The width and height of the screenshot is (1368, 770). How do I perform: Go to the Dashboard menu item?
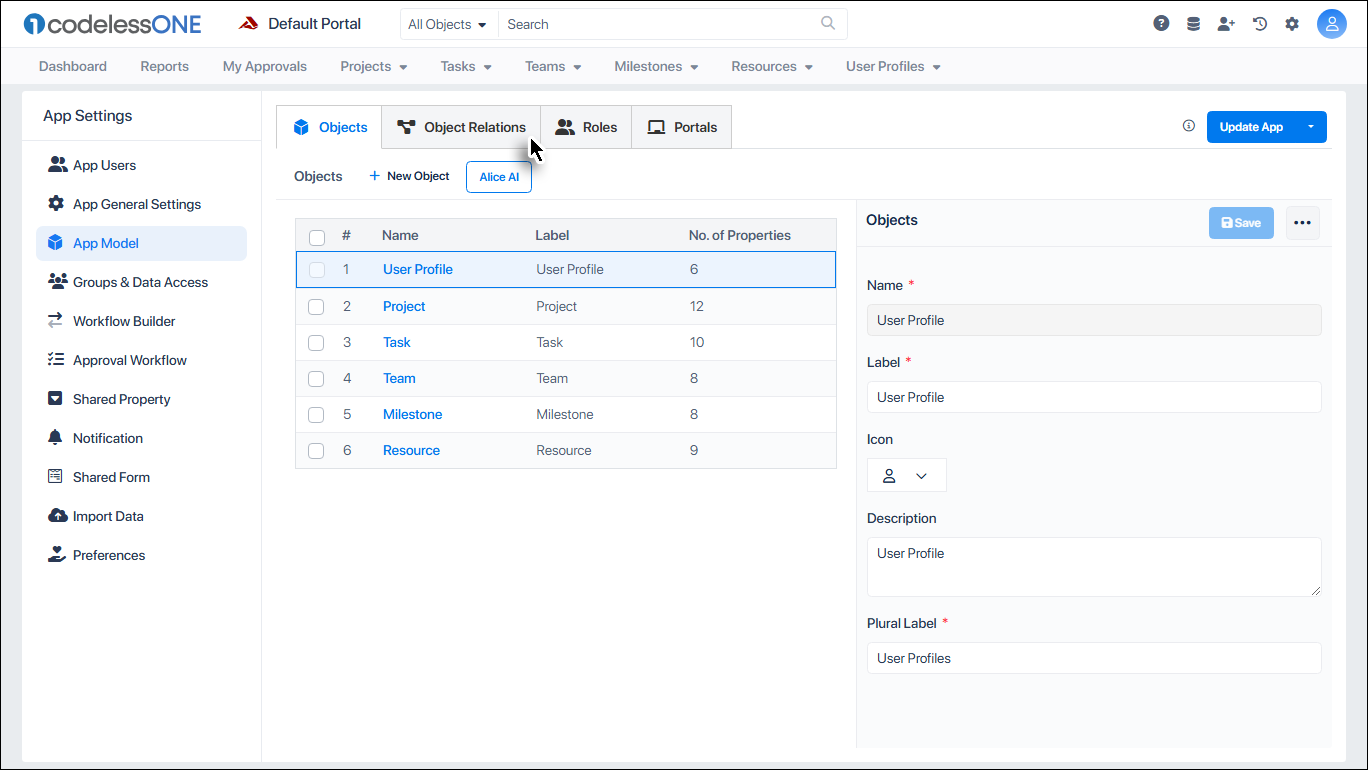click(73, 66)
